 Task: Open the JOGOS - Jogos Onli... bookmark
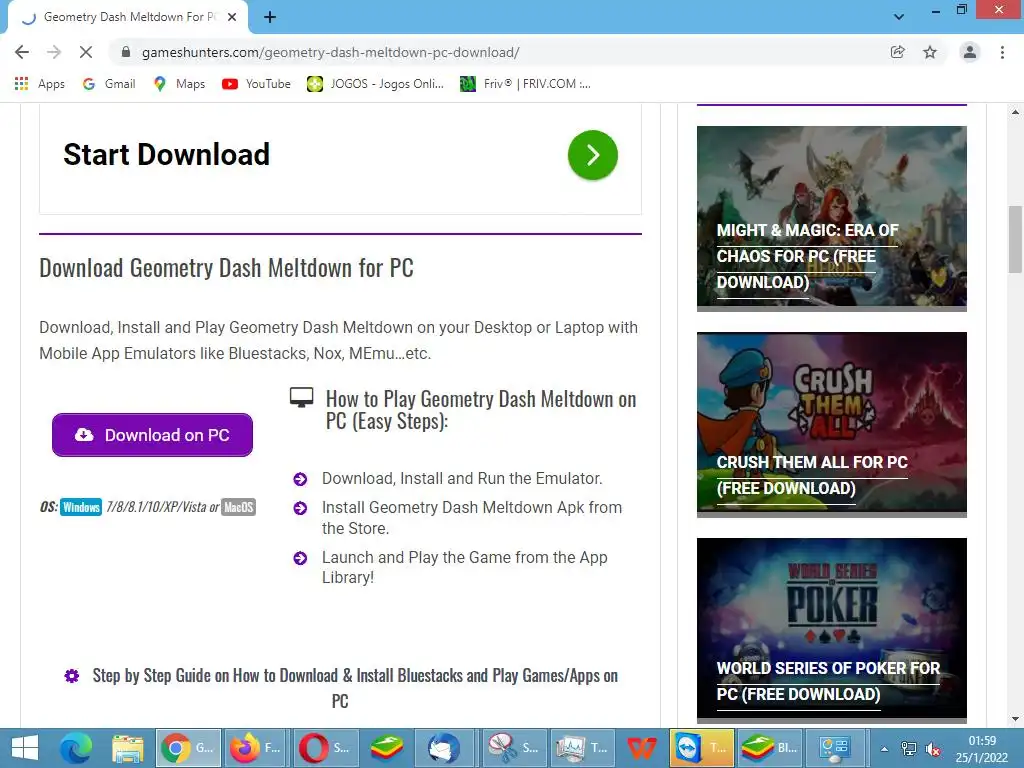(376, 84)
